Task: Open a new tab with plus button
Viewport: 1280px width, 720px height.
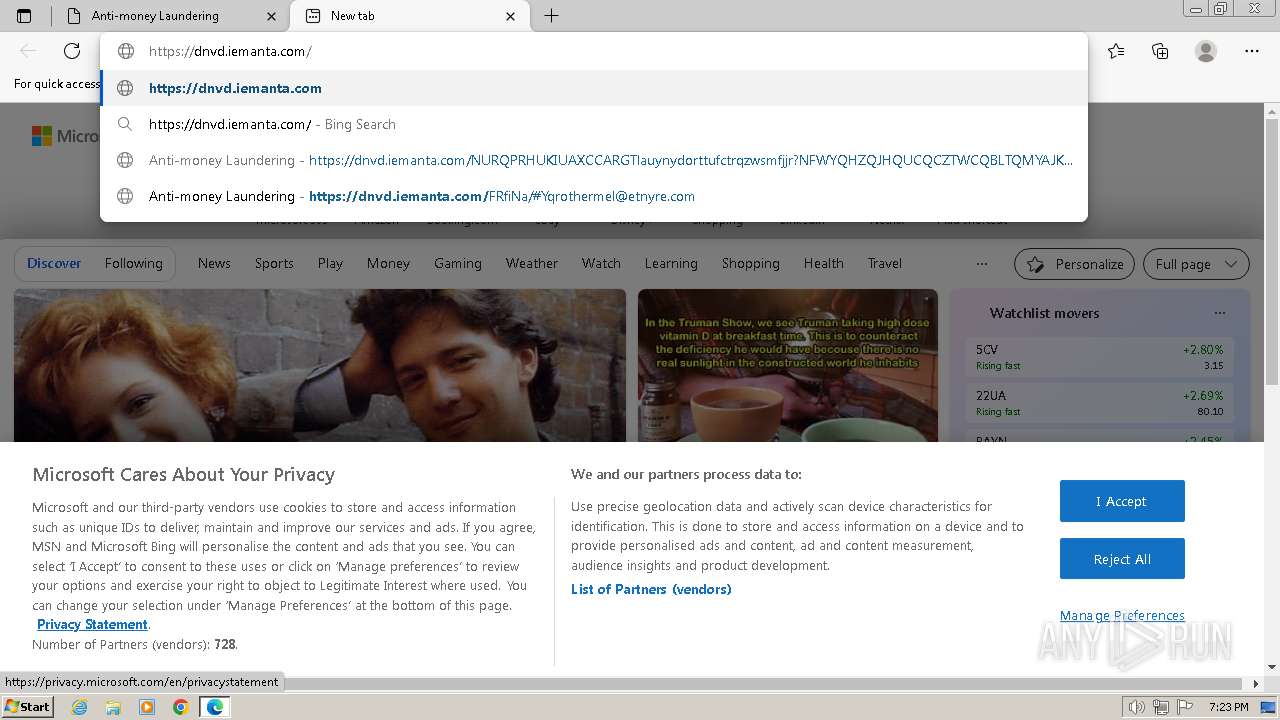Action: point(551,16)
